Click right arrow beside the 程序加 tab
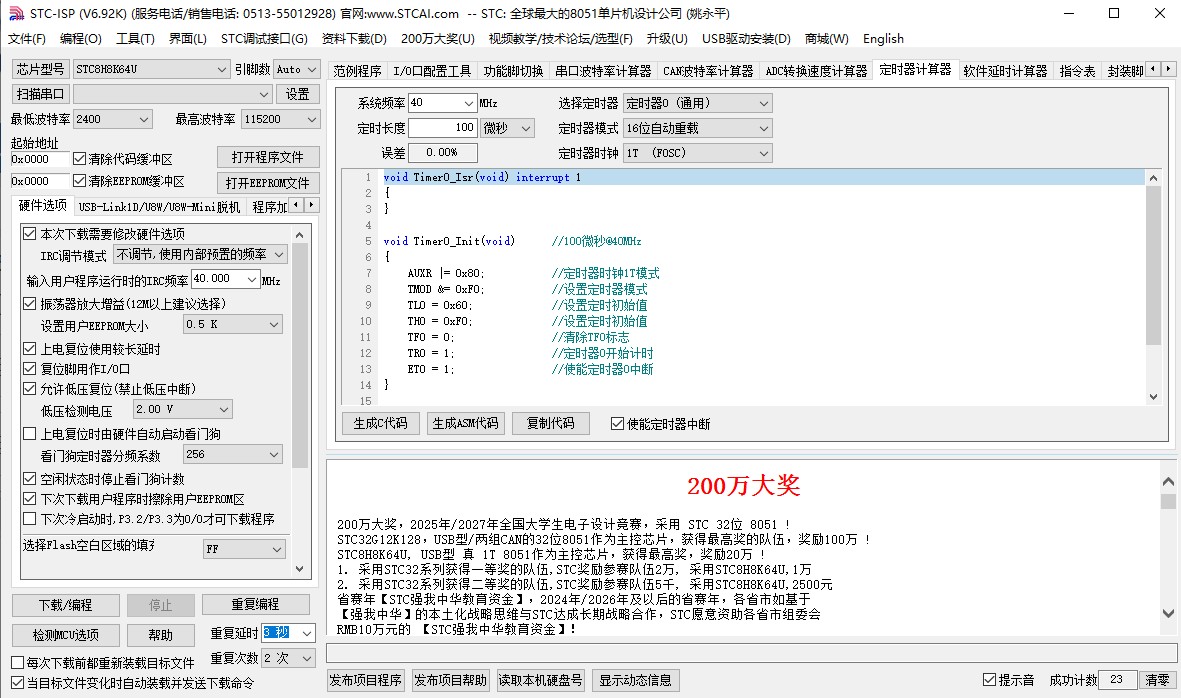 (x=312, y=205)
